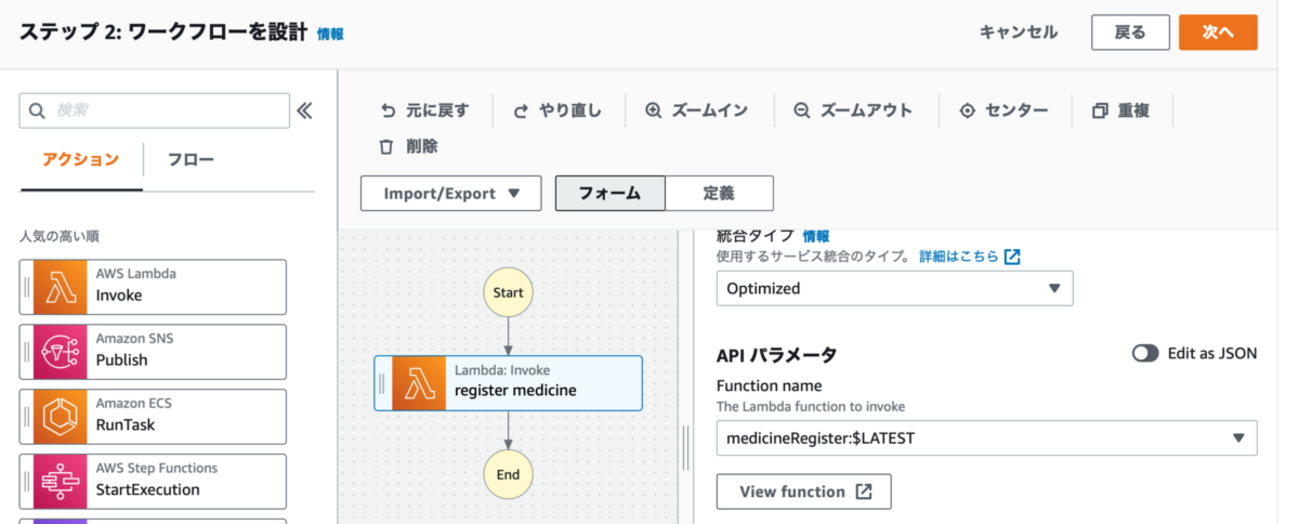
Task: Zoom out of the workflow canvas
Action: click(x=801, y=111)
